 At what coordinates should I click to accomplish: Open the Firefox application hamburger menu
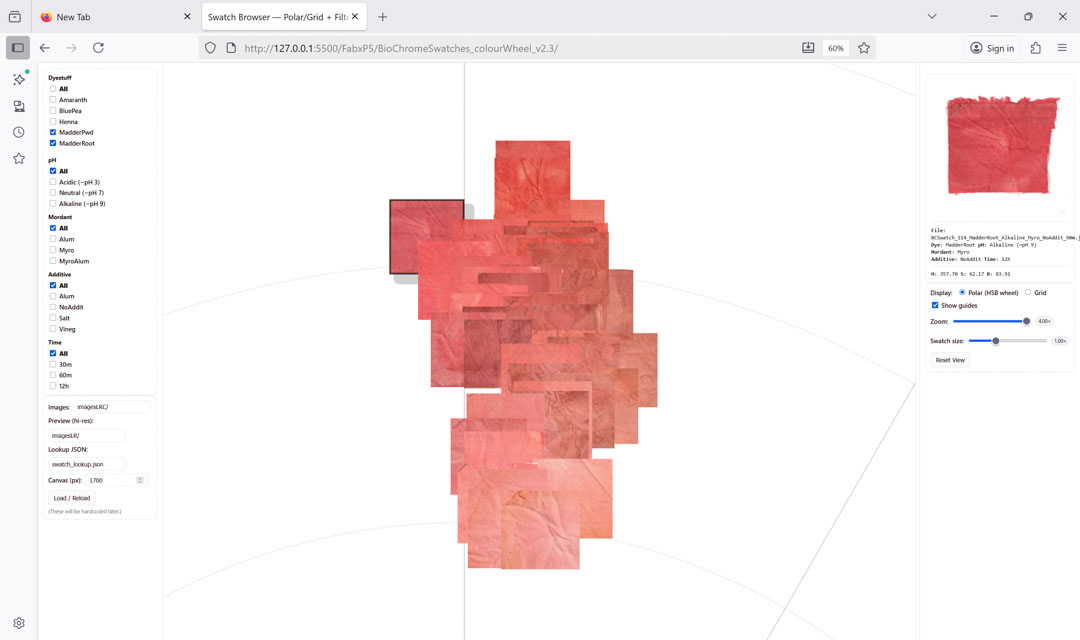click(1062, 48)
